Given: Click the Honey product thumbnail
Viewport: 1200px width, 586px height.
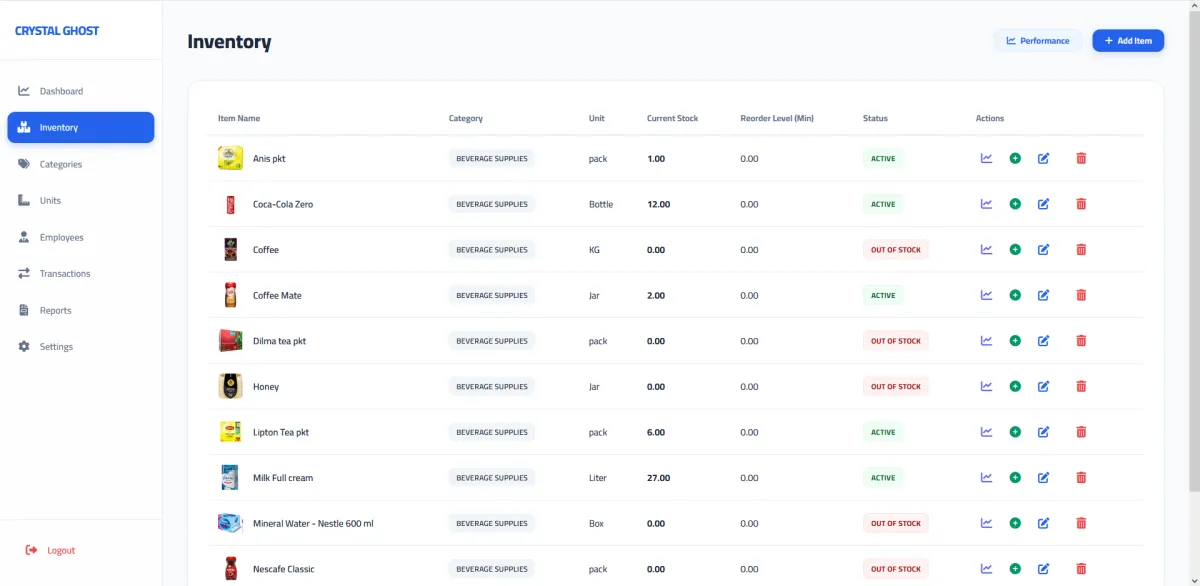Looking at the screenshot, I should (230, 386).
